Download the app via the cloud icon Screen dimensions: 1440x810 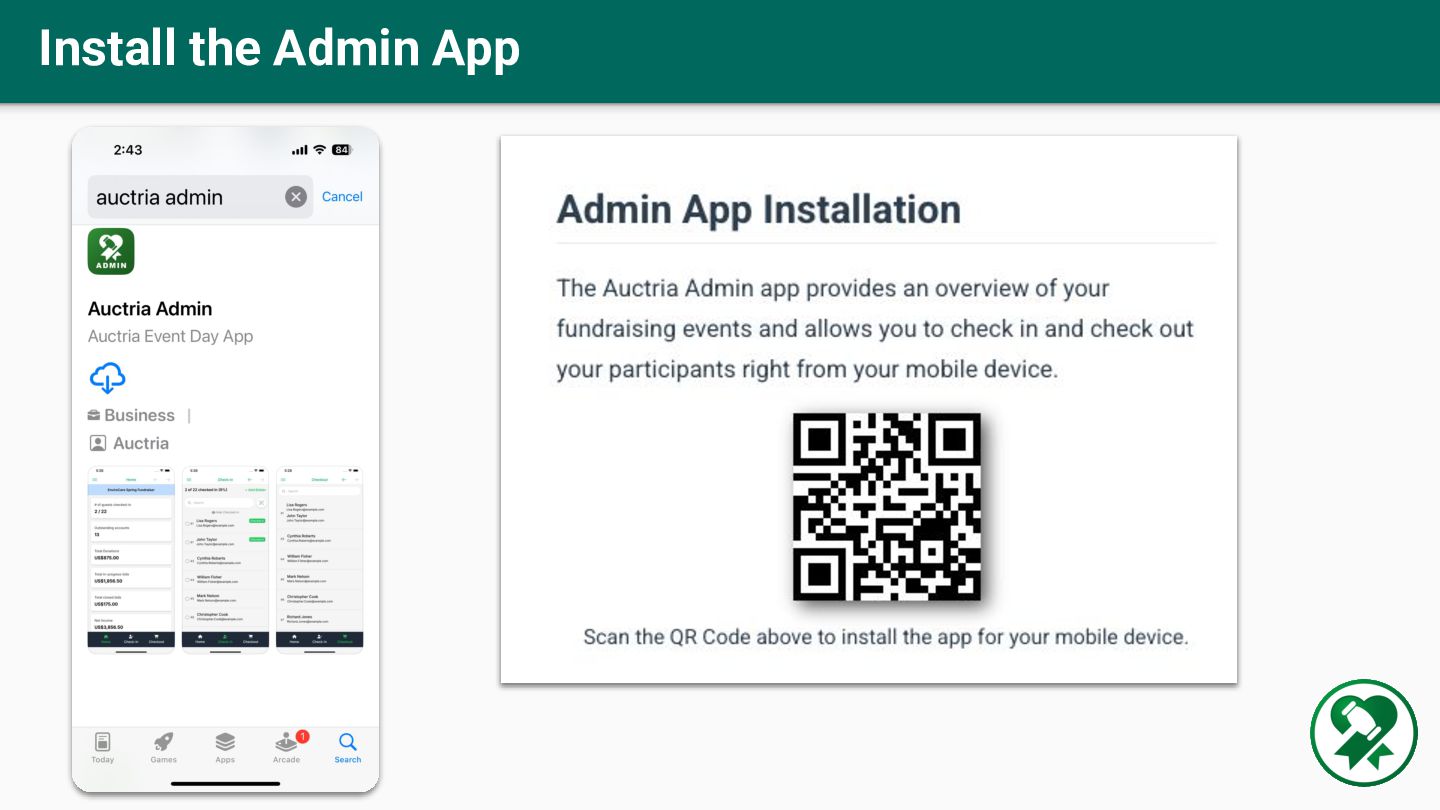click(107, 378)
